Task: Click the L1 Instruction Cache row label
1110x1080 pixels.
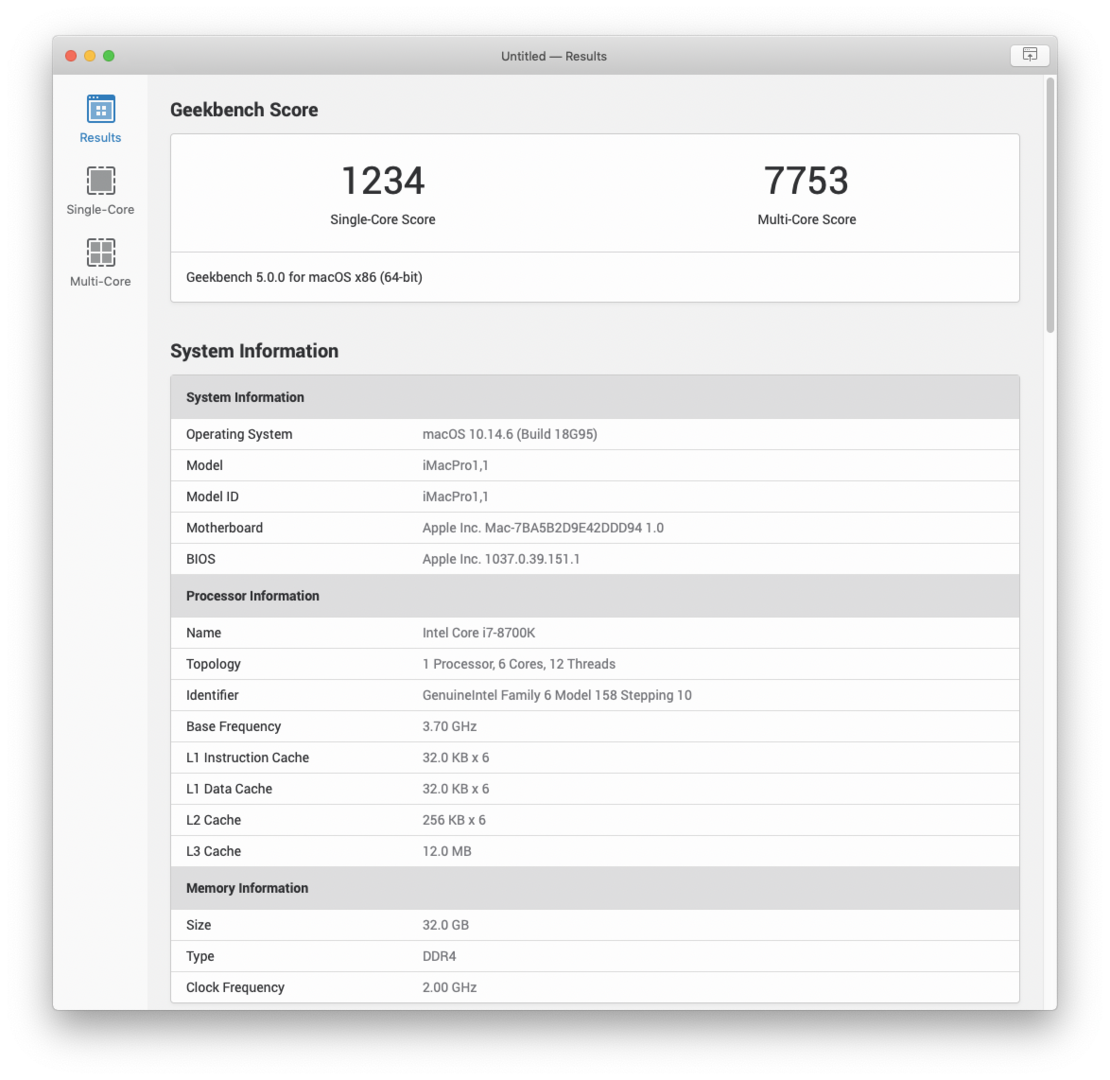Action: (248, 757)
